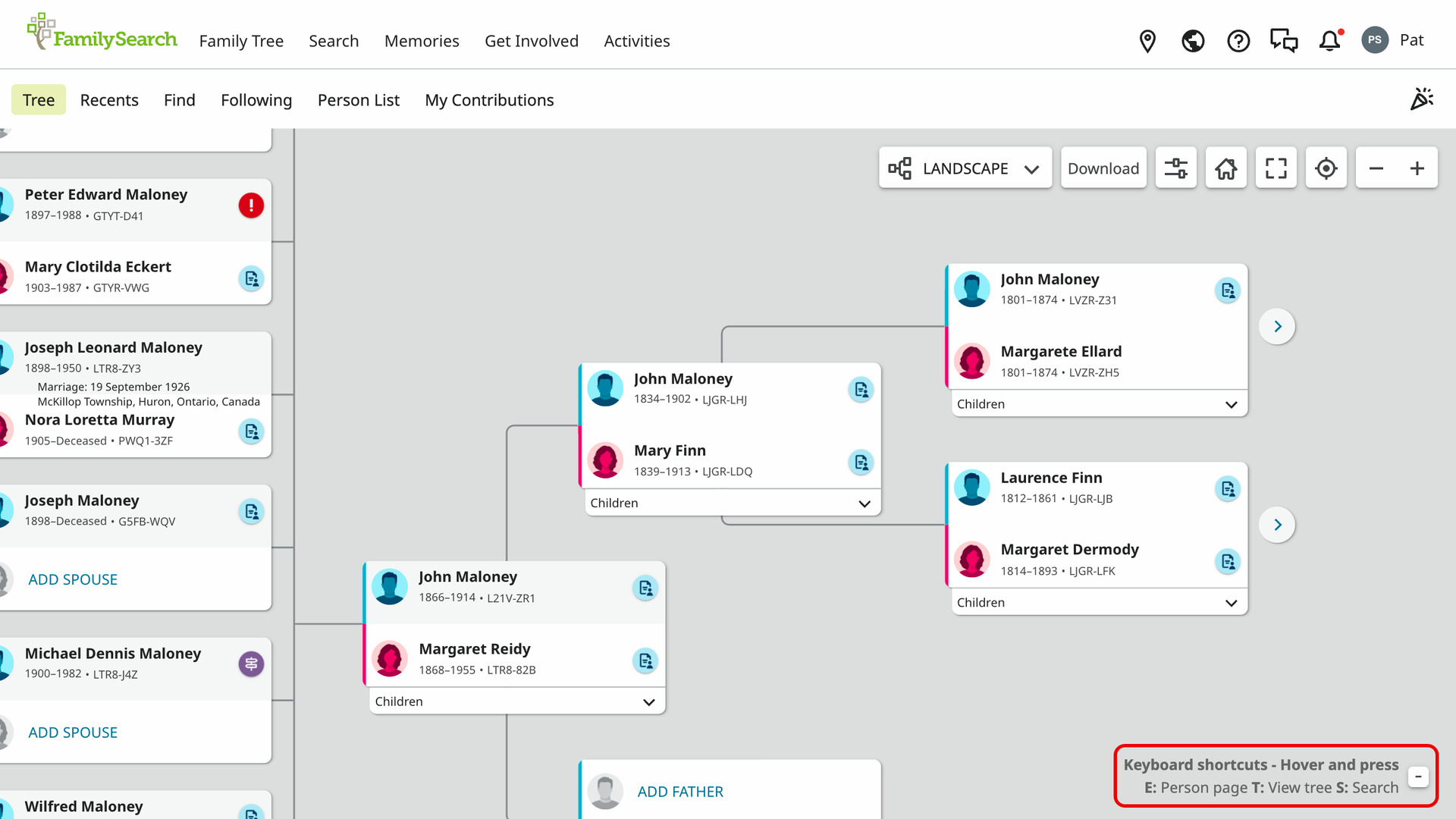The height and width of the screenshot is (819, 1456).
Task: Click record hint icon for Margaret Reidy
Action: click(645, 661)
